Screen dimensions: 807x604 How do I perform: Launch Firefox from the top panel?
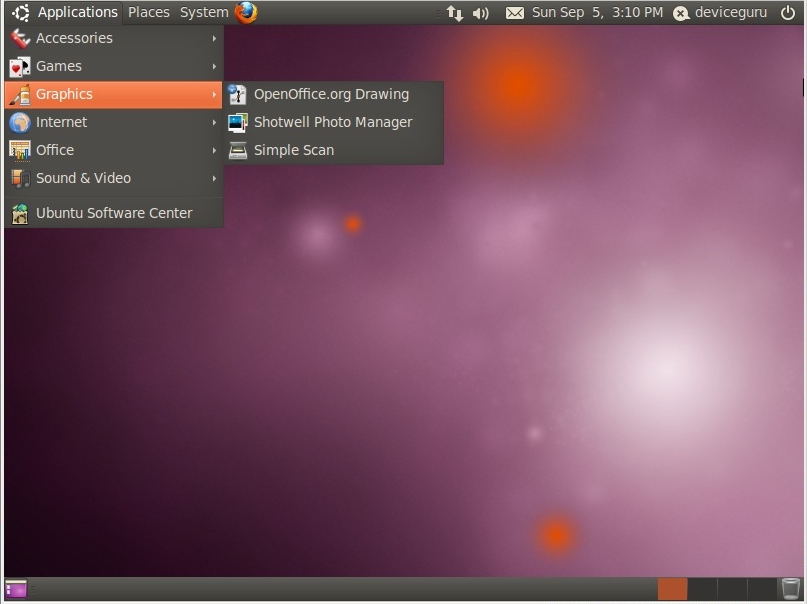click(246, 12)
